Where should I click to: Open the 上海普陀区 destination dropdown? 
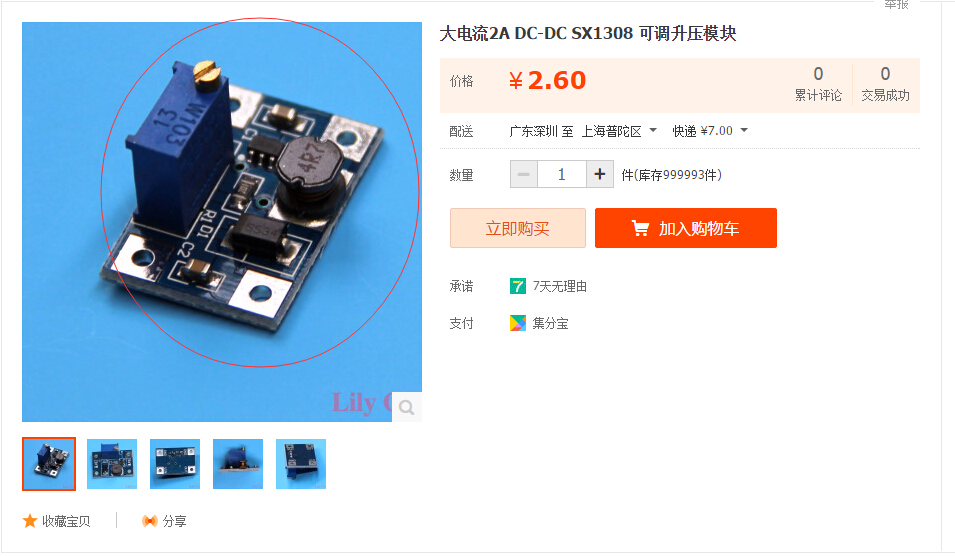[x=619, y=131]
